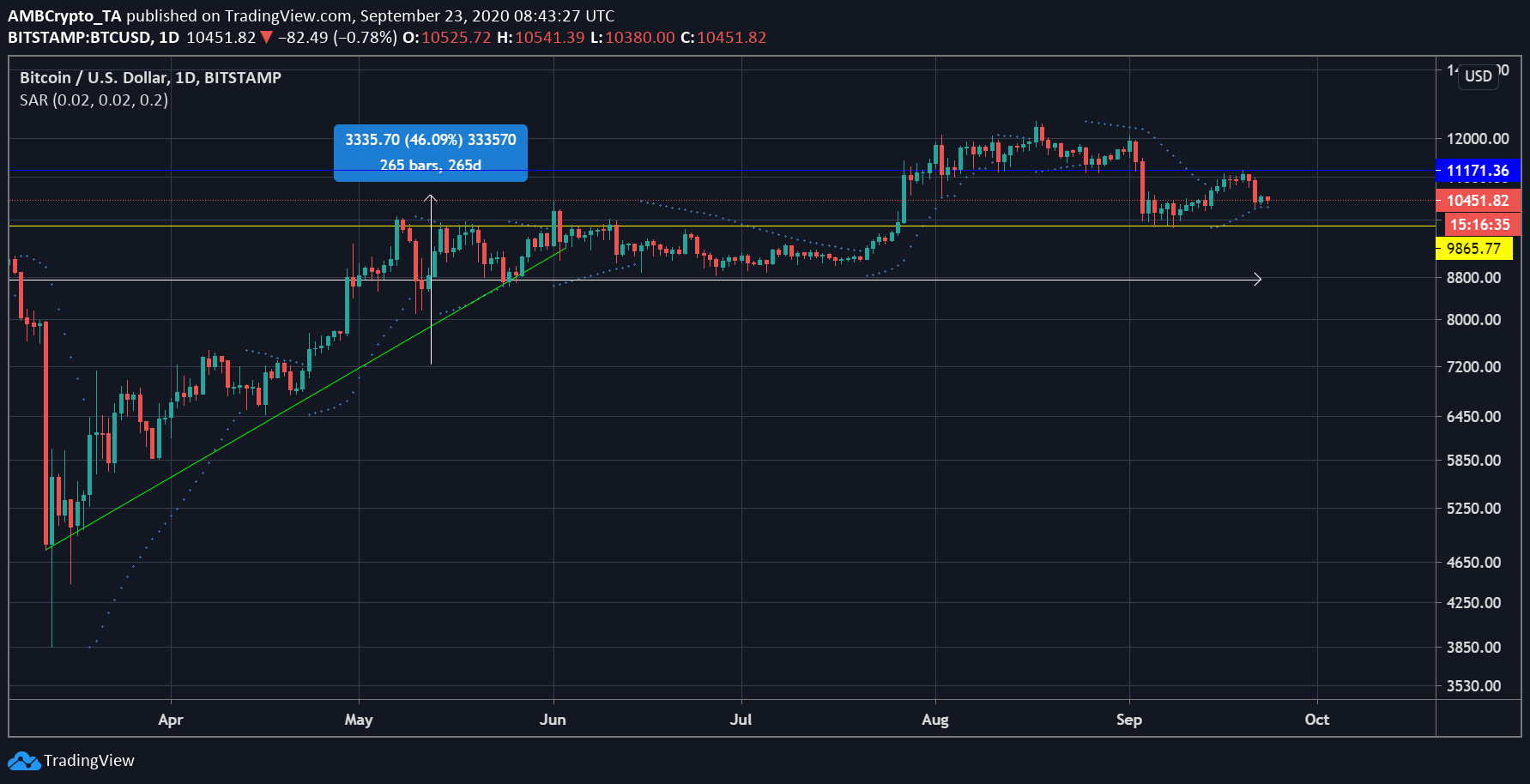Select the green ascending trendline

point(305,399)
